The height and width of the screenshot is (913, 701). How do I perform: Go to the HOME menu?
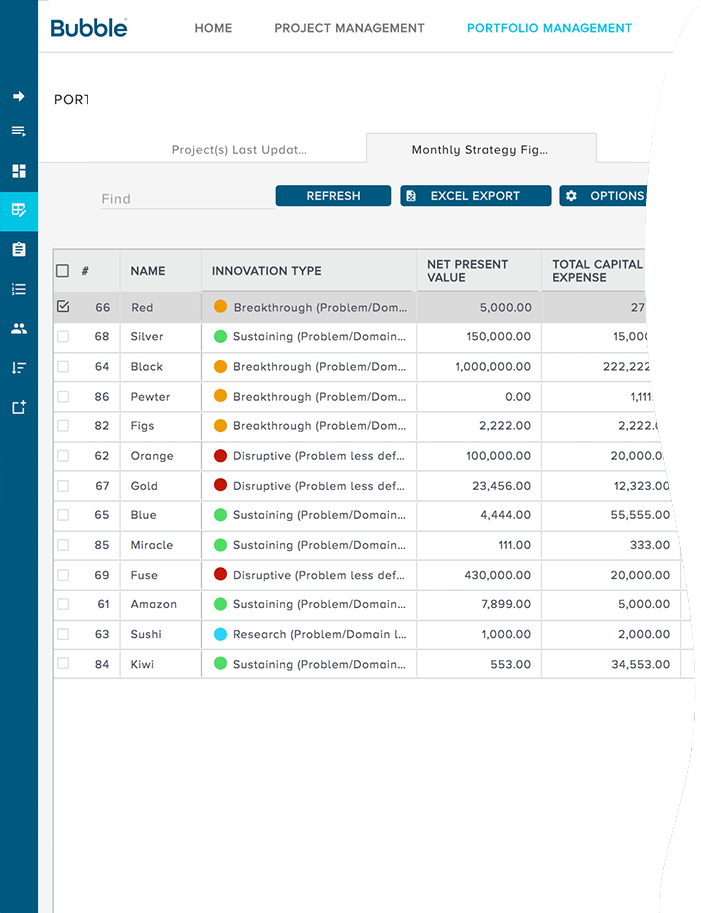tap(213, 28)
